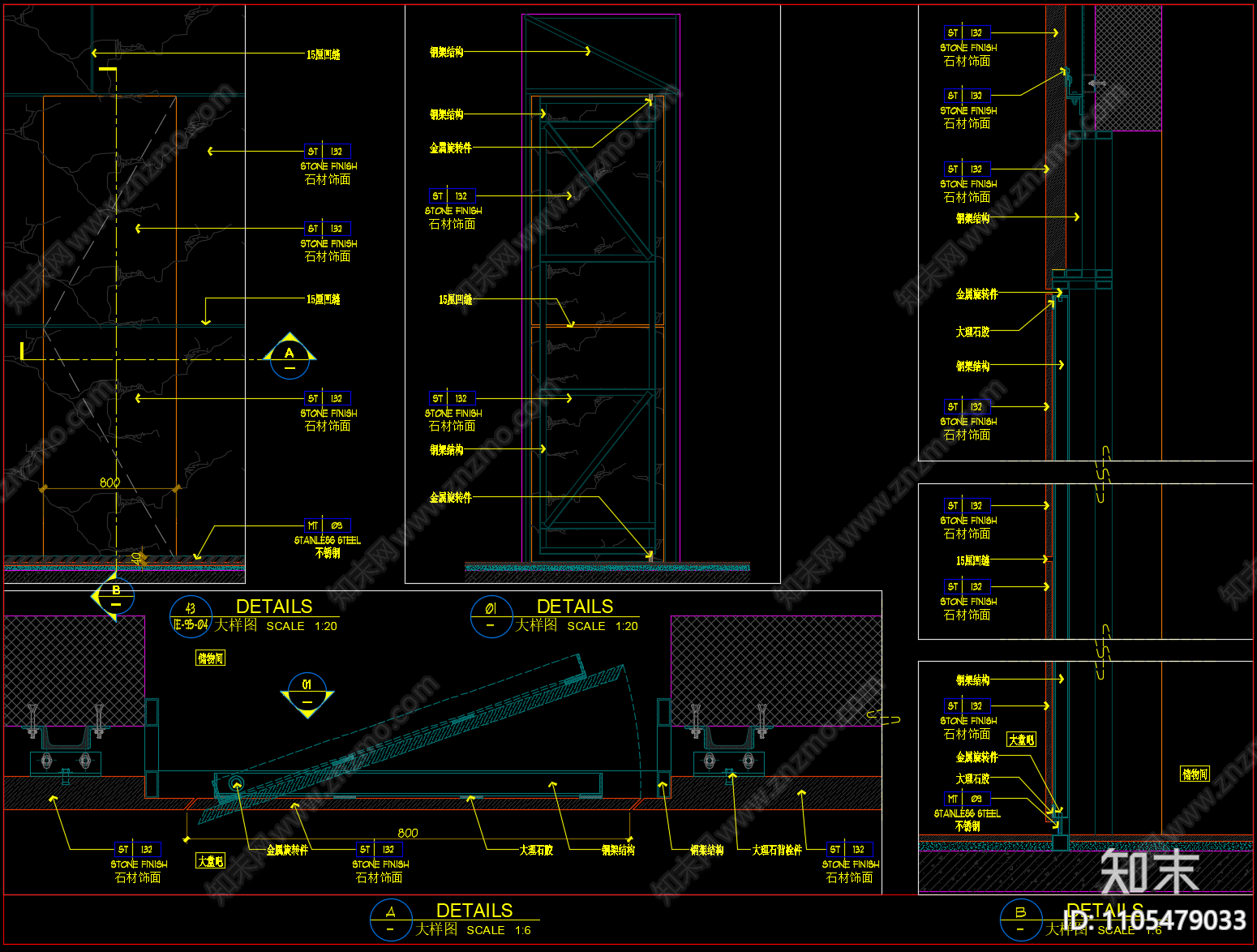This screenshot has width=1257, height=952.
Task: Click the 储物间 room label in detail A
Action: [211, 658]
